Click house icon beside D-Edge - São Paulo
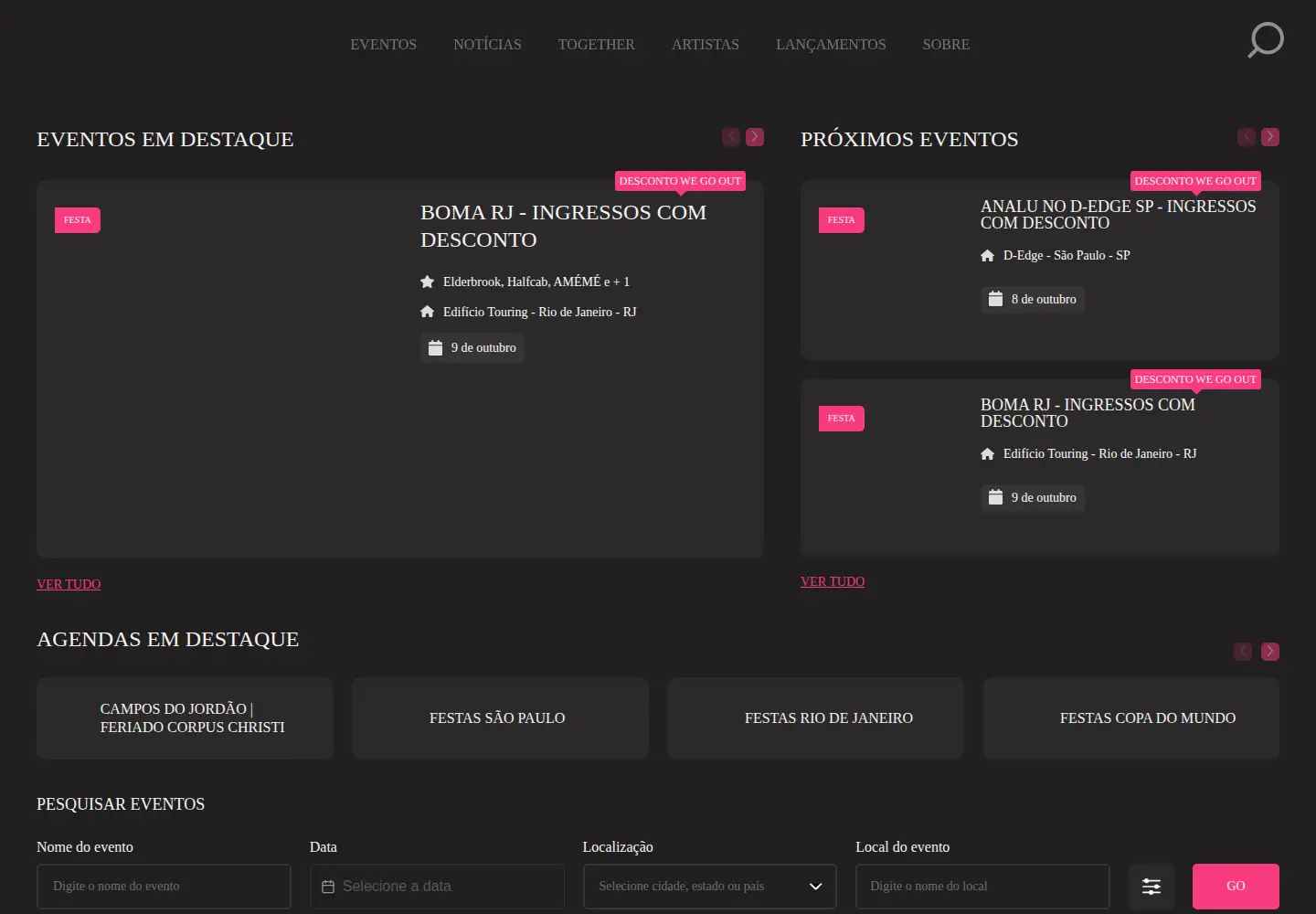The image size is (1316, 914). [x=987, y=256]
